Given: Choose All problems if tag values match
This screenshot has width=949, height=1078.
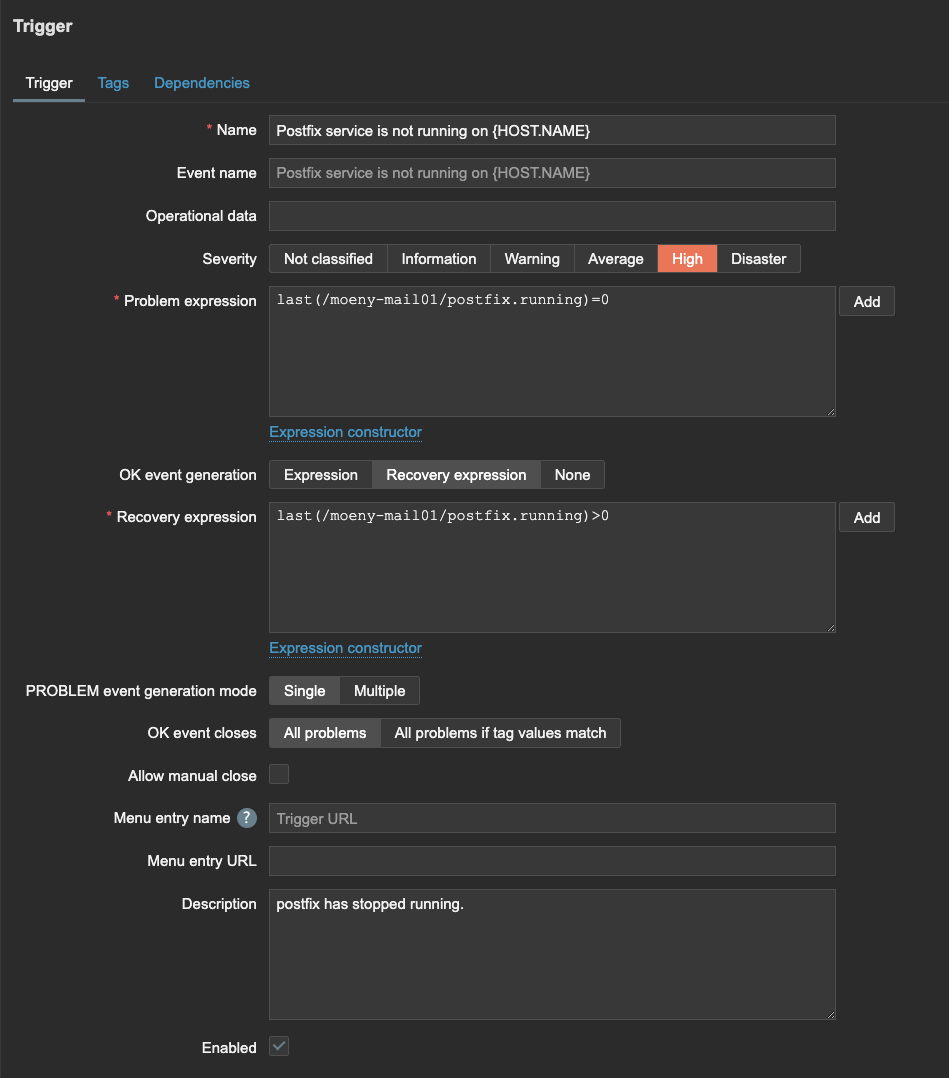Looking at the screenshot, I should (x=500, y=733).
